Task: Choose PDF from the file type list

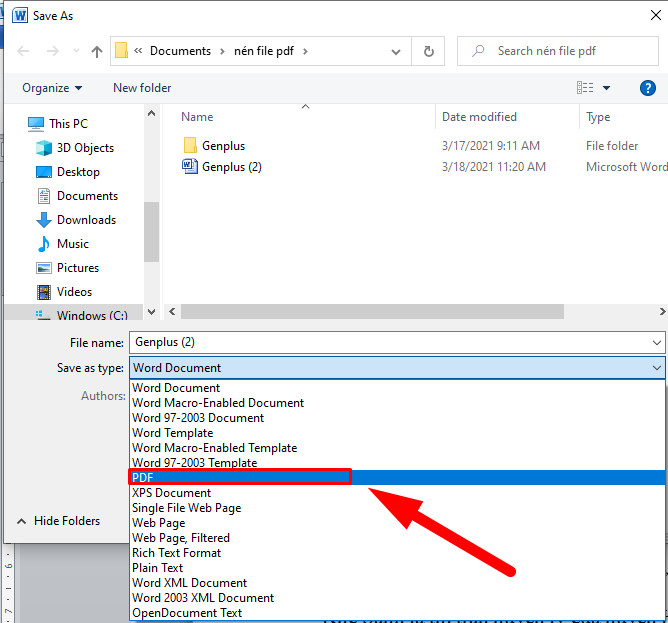Action: 240,478
